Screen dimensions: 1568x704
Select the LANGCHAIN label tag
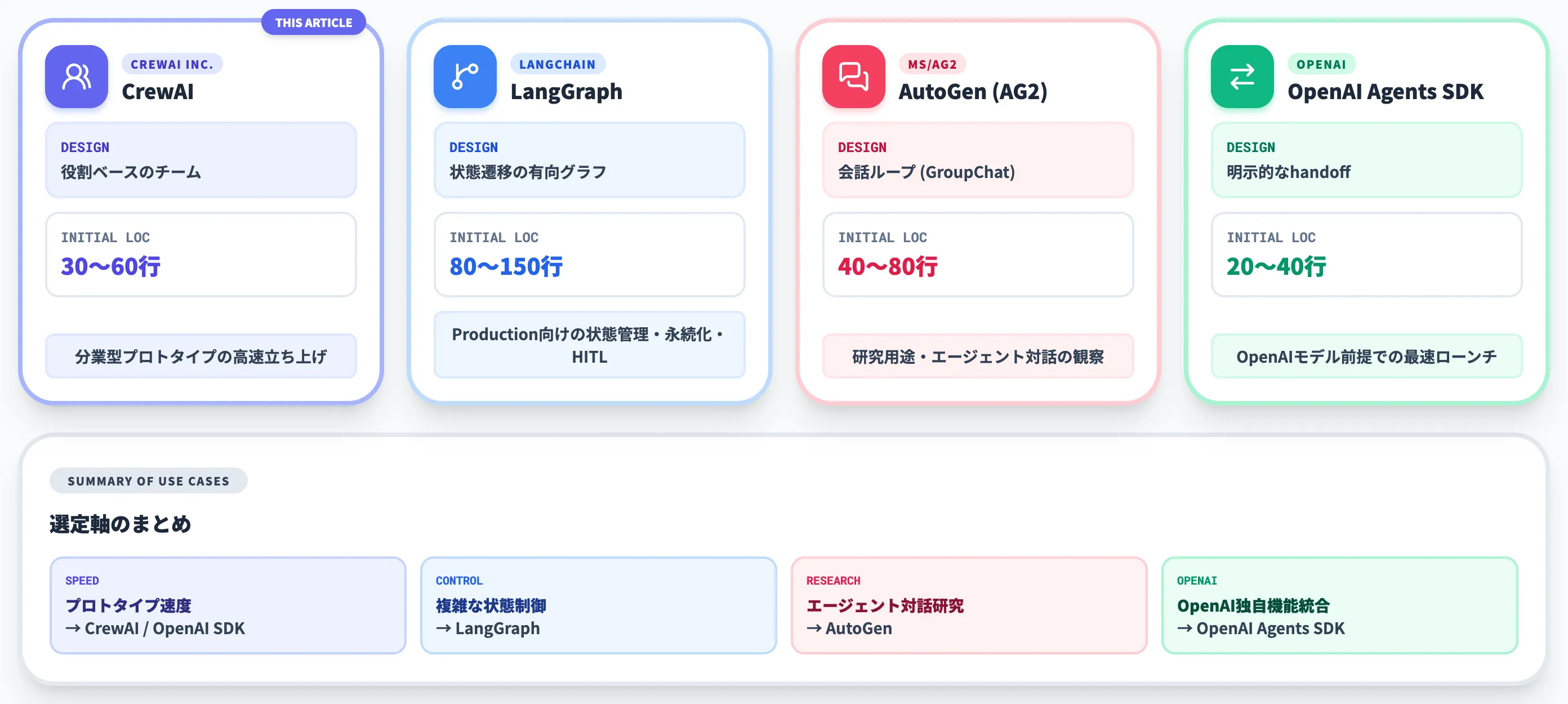(557, 64)
